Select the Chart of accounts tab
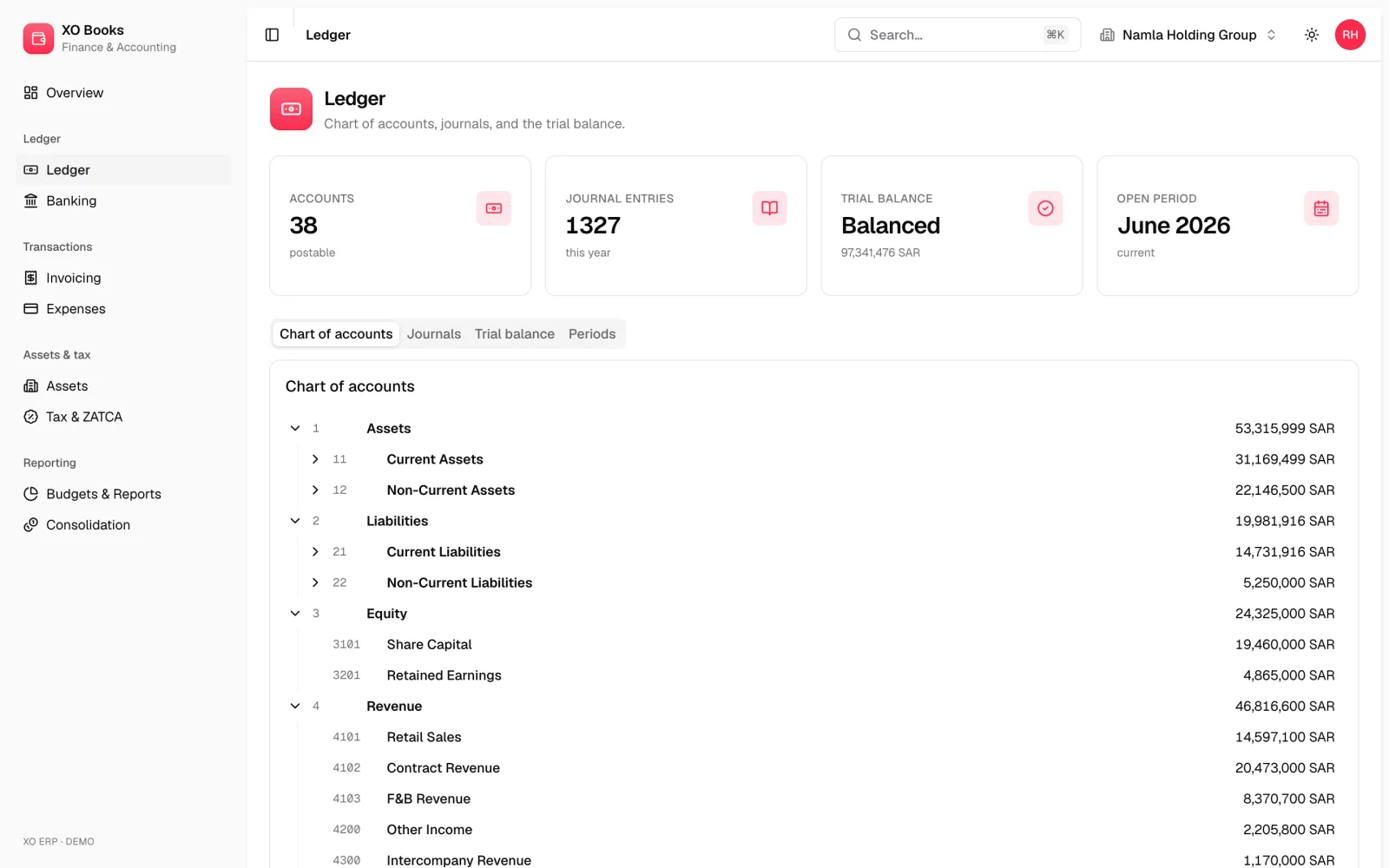1389x868 pixels. pyautogui.click(x=336, y=334)
